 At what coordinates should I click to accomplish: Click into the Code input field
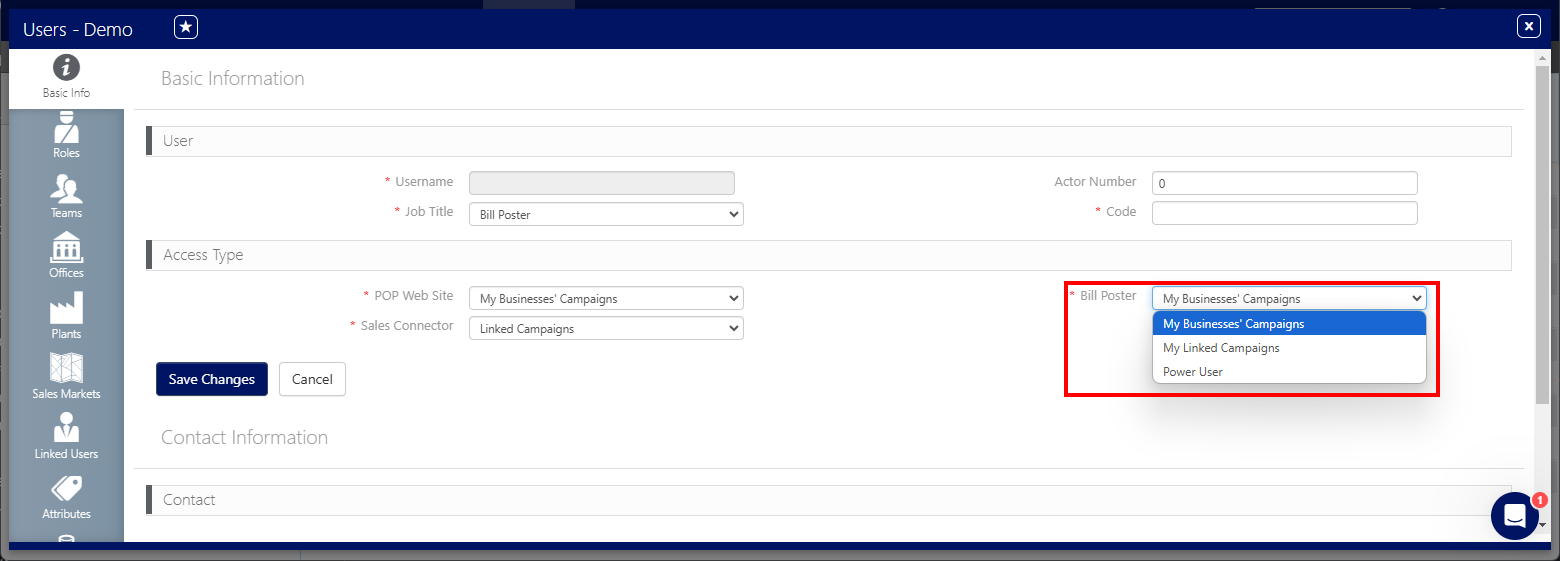pyautogui.click(x=1284, y=213)
